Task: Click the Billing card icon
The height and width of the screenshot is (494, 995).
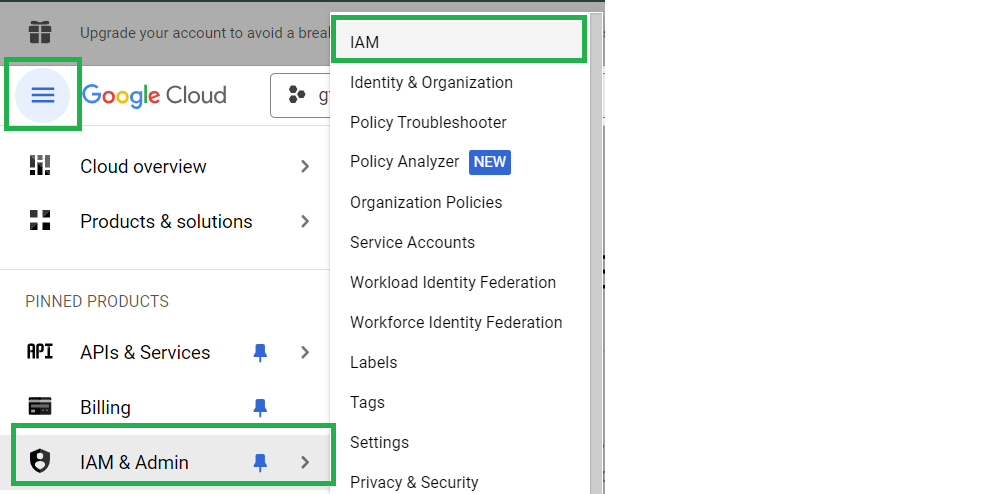Action: 40,407
